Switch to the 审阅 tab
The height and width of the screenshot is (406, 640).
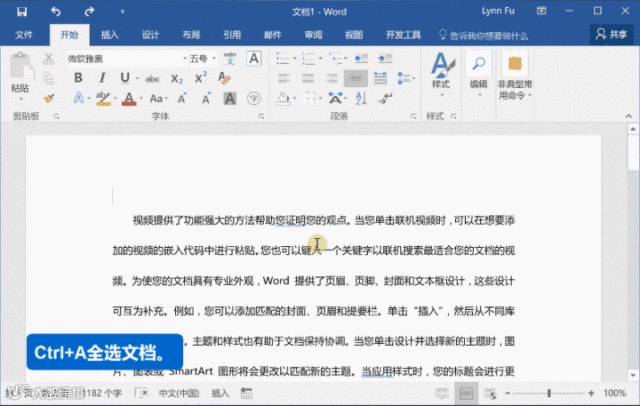click(313, 35)
